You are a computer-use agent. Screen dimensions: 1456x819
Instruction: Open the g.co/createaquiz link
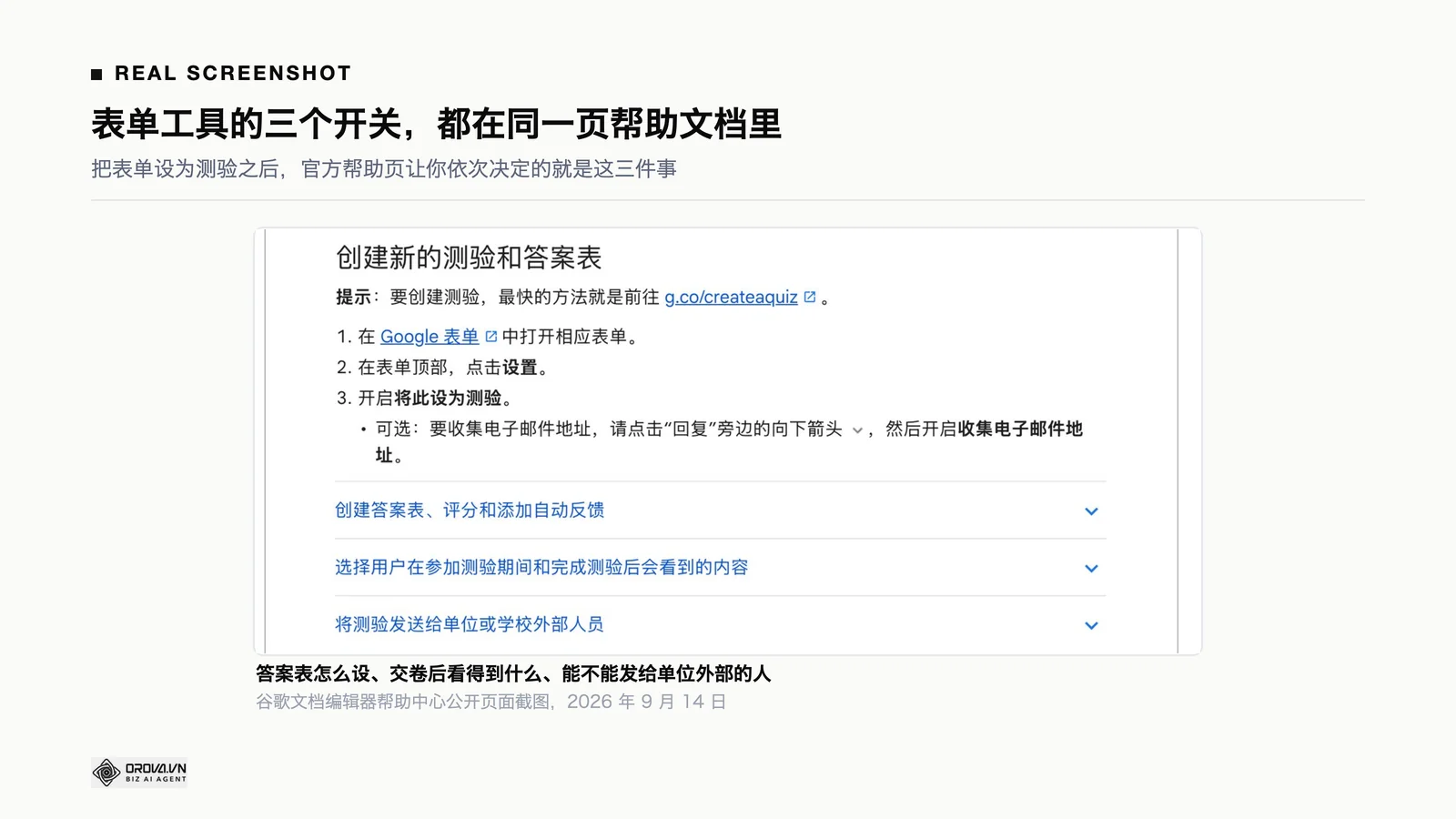point(731,297)
